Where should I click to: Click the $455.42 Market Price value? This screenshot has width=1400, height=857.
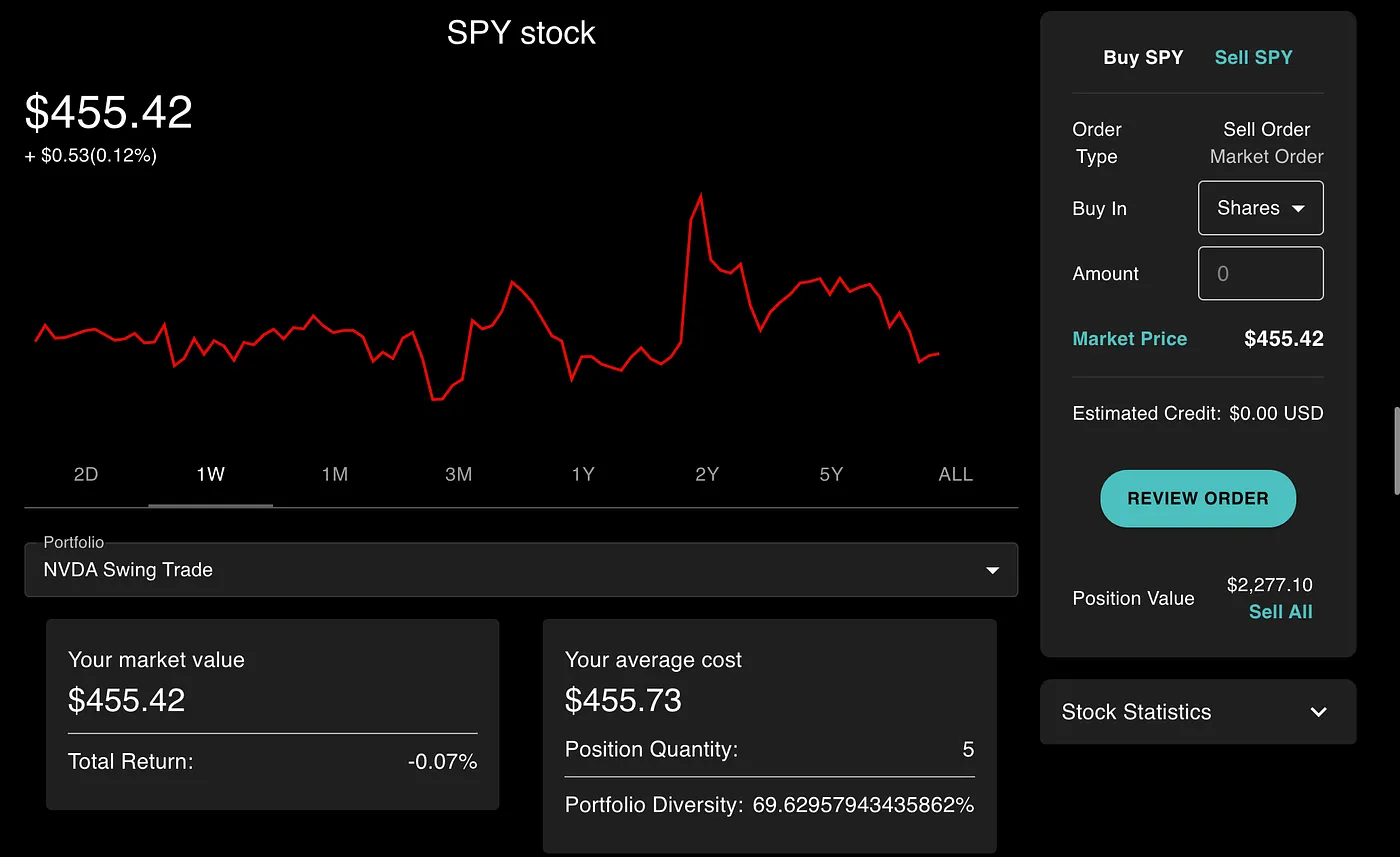click(x=1284, y=339)
